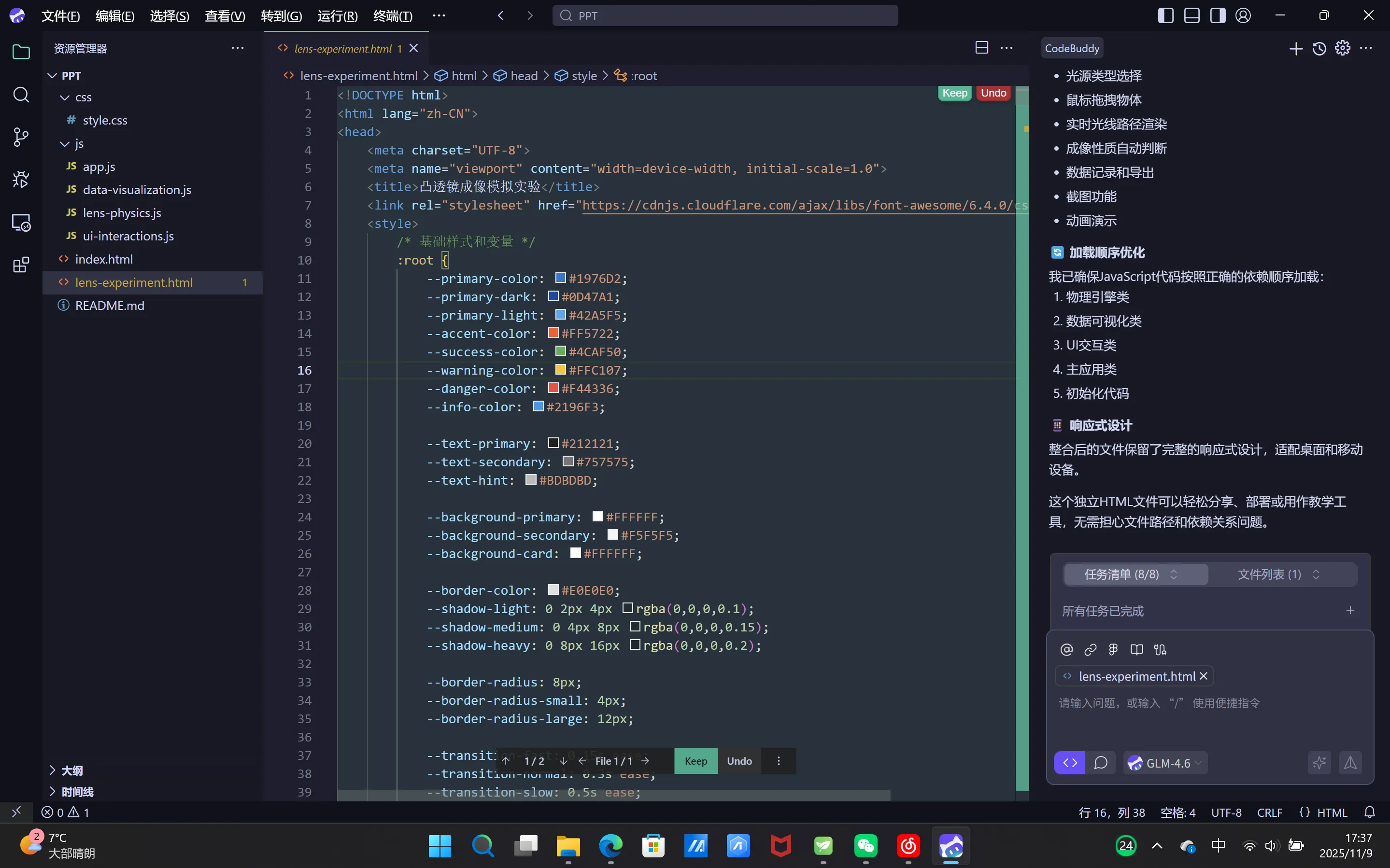Collapse the css folder
This screenshot has width=1390, height=868.
tap(65, 98)
